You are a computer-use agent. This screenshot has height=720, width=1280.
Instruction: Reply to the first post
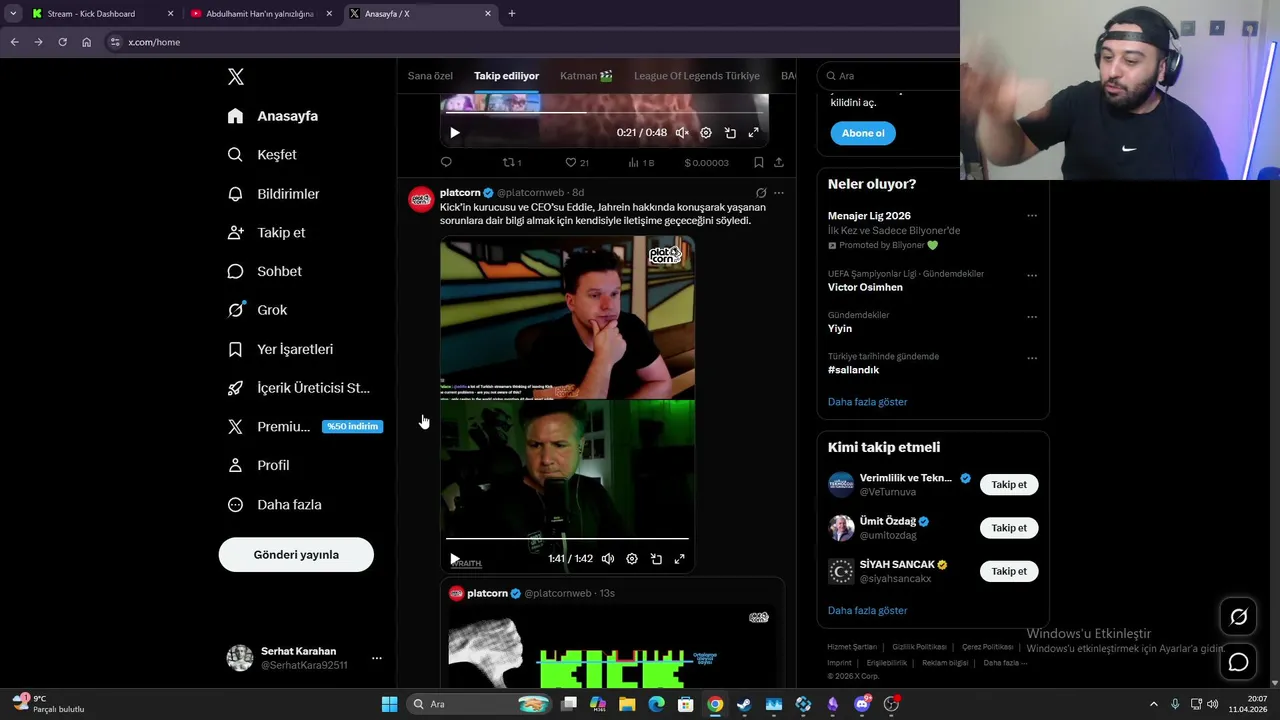[446, 162]
